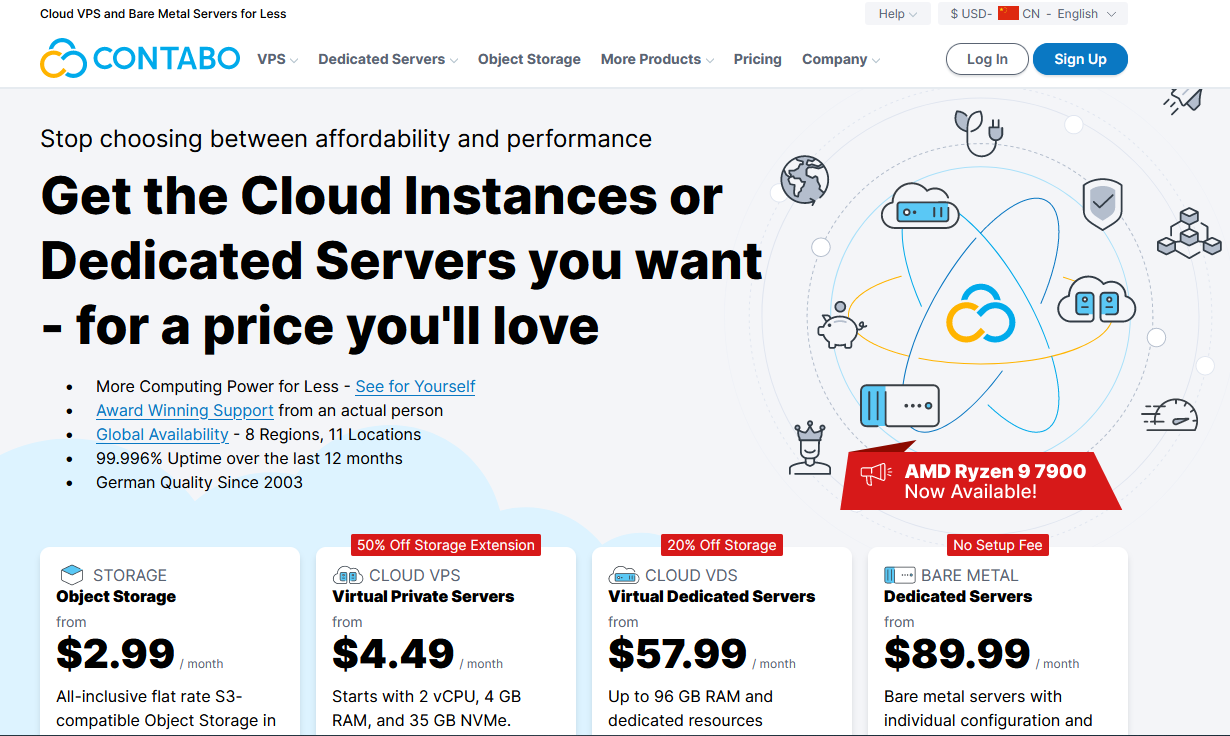This screenshot has height=736, width=1230.
Task: Click the shield checkmark icon
Action: [x=1102, y=204]
